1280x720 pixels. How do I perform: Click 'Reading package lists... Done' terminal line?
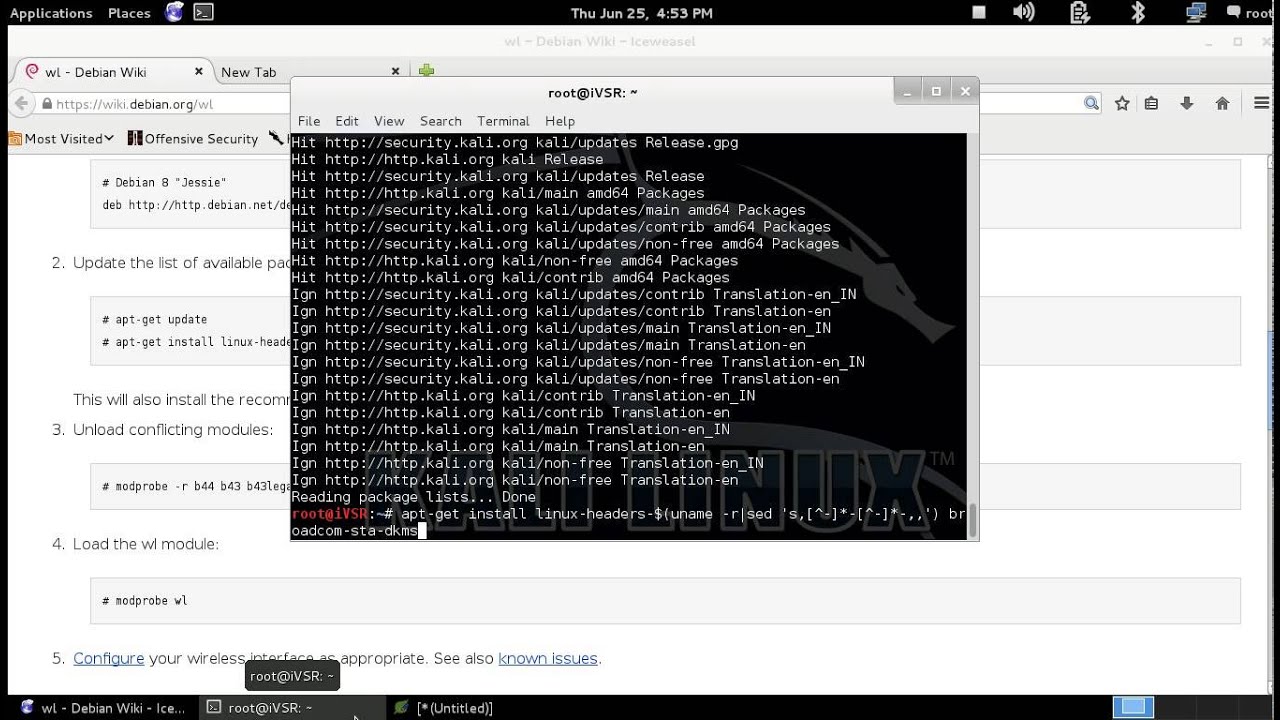[x=414, y=497]
